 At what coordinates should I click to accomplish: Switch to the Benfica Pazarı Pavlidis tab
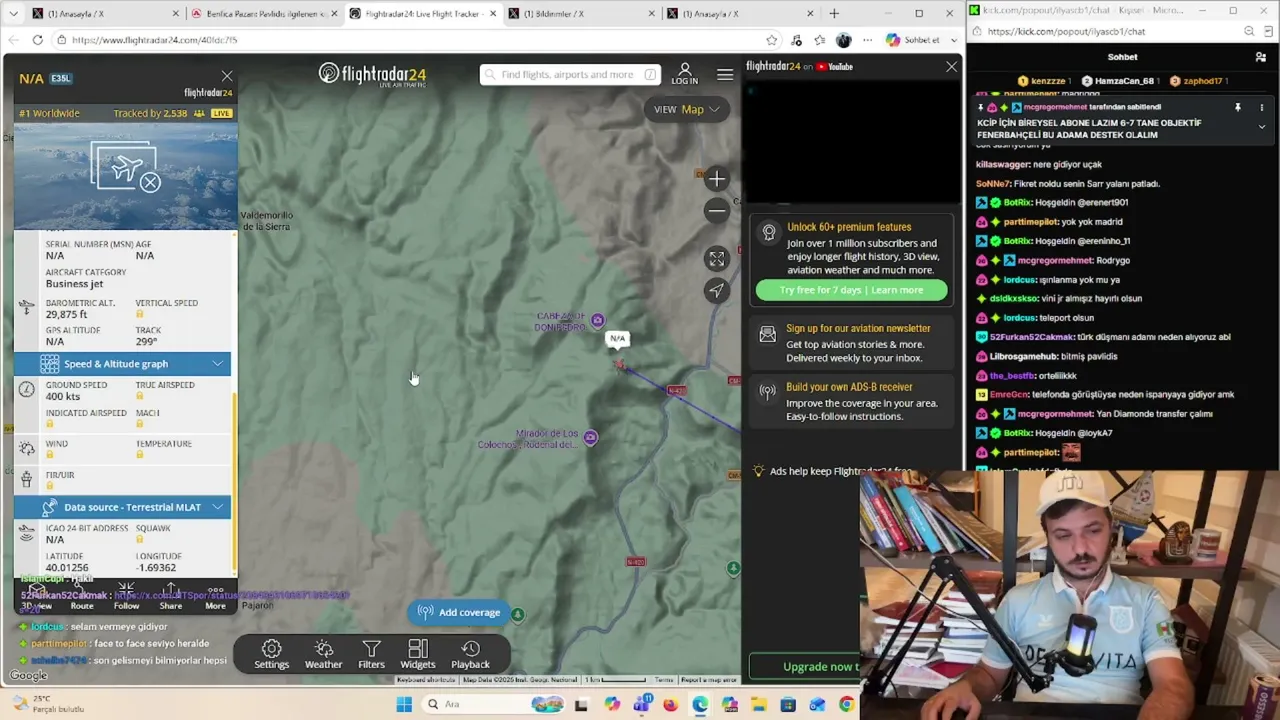[265, 14]
